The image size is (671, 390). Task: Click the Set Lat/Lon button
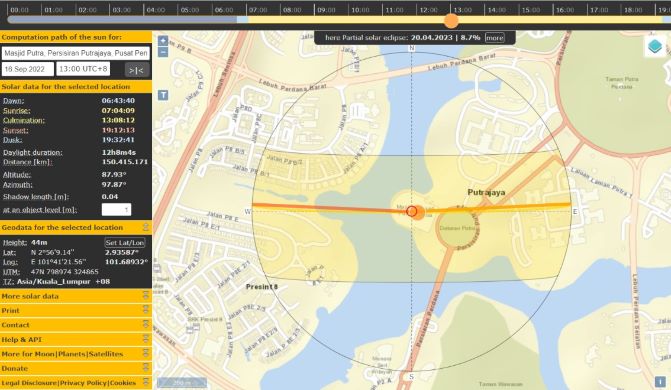coord(125,243)
